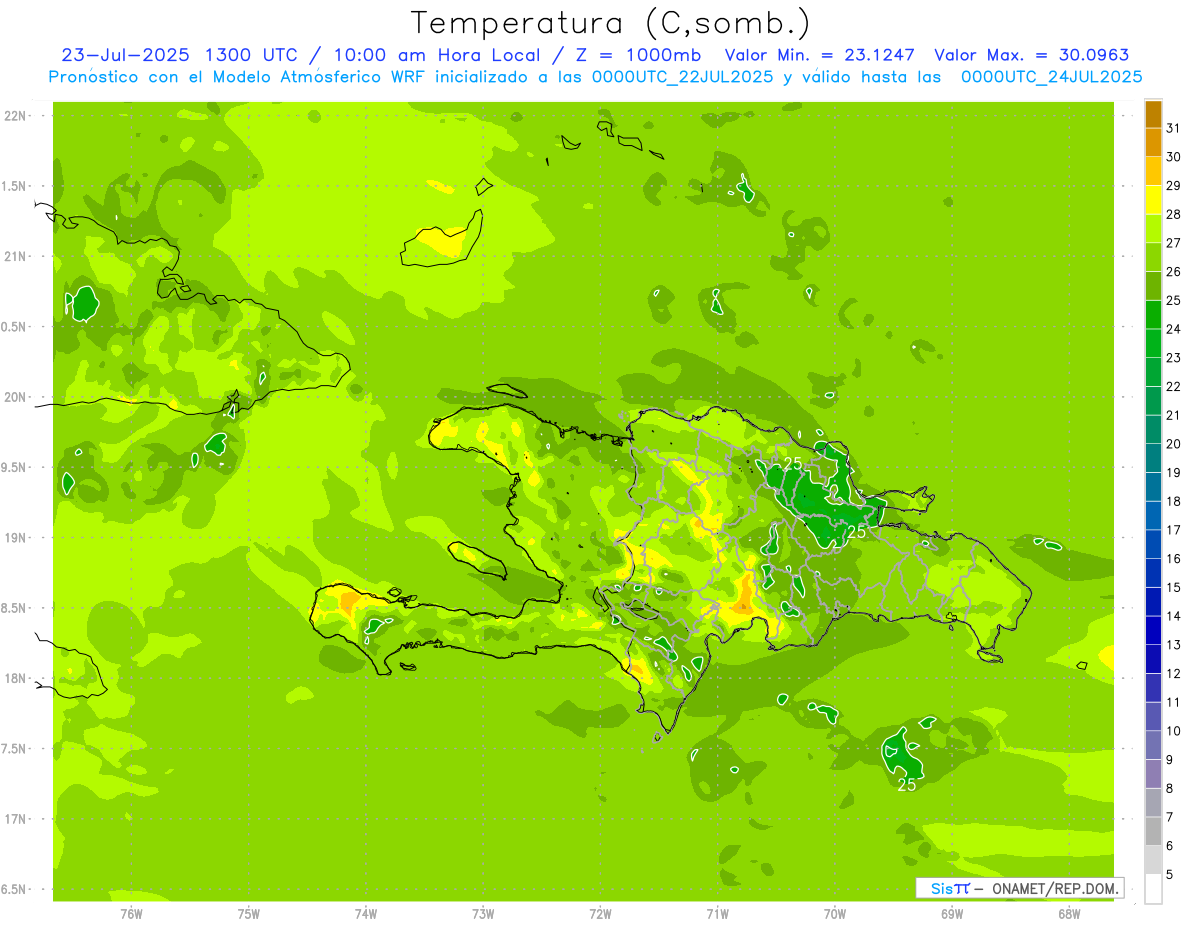1200x927 pixels.
Task: Select the "Z = 1000mb" level text
Action: pos(638,55)
